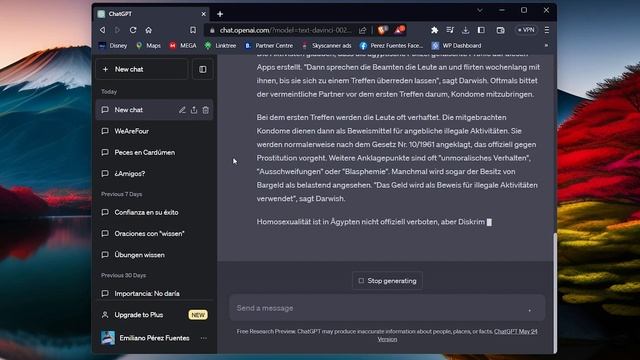Screen dimensions: 640x360
Task: Go to browser home page icon
Action: pyautogui.click(x=149, y=30)
